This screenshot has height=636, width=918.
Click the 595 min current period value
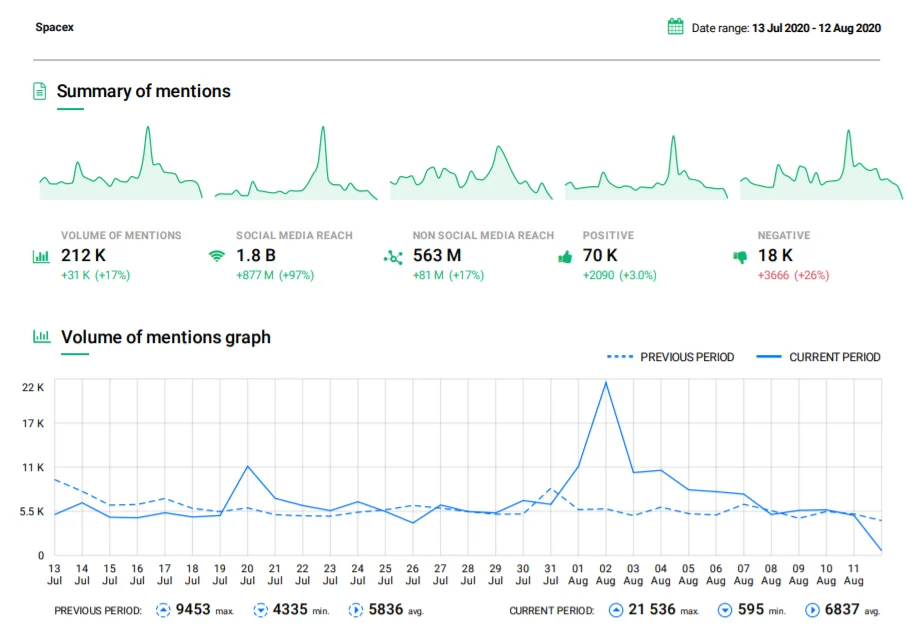(x=751, y=610)
